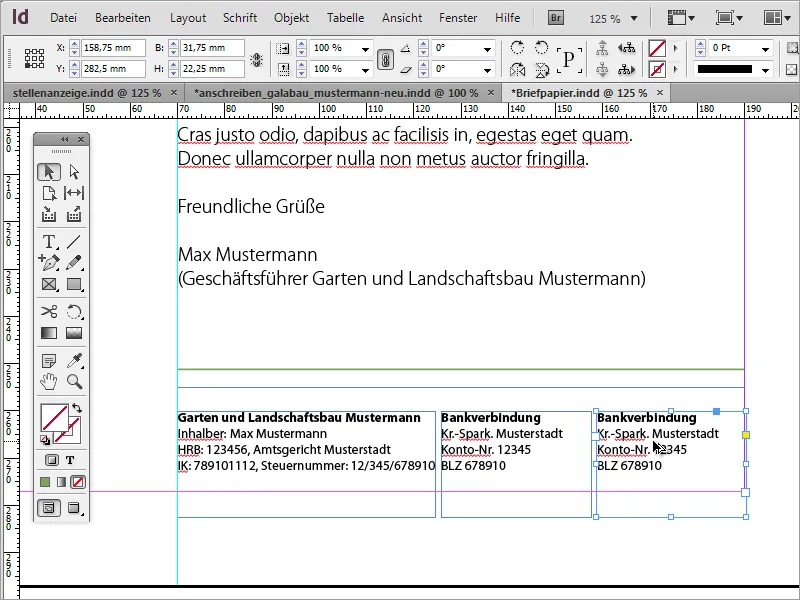Select the Pencil tool
800x600 pixels.
click(74, 263)
